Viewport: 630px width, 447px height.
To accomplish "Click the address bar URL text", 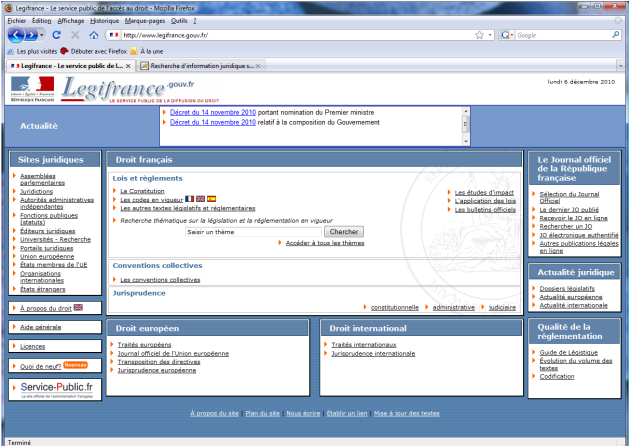I will (x=166, y=35).
